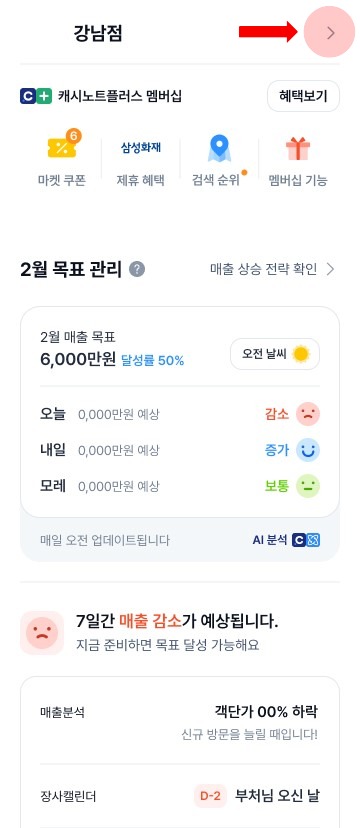Click the question mark help icon beside 2월 목표 관리

[137, 269]
